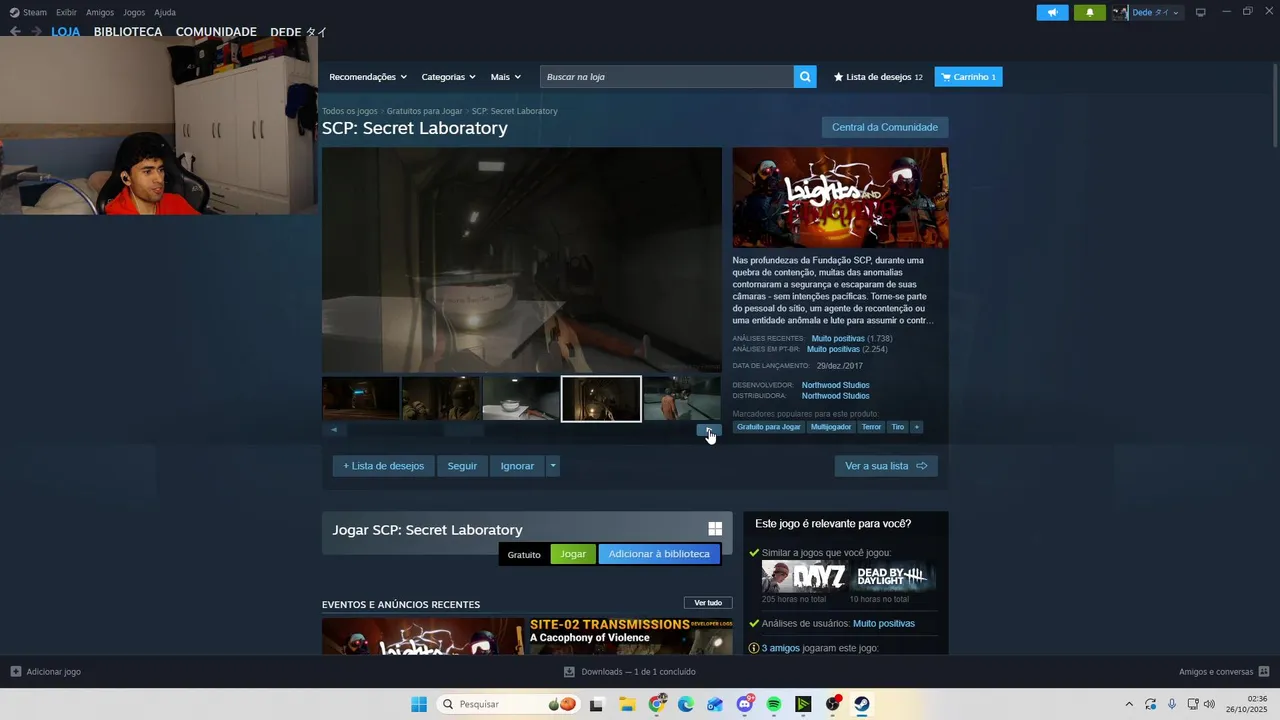The image size is (1280, 720).
Task: Open the Carrinho cart button
Action: [968, 77]
